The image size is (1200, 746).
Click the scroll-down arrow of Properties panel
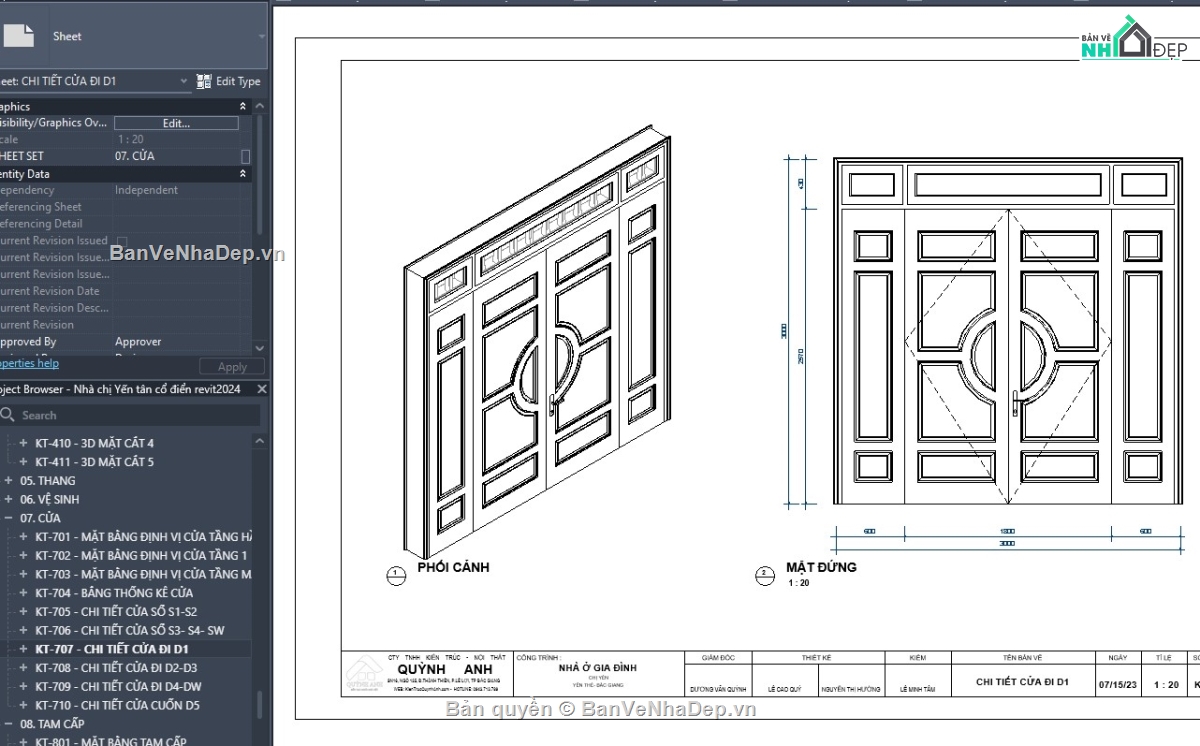pos(260,347)
